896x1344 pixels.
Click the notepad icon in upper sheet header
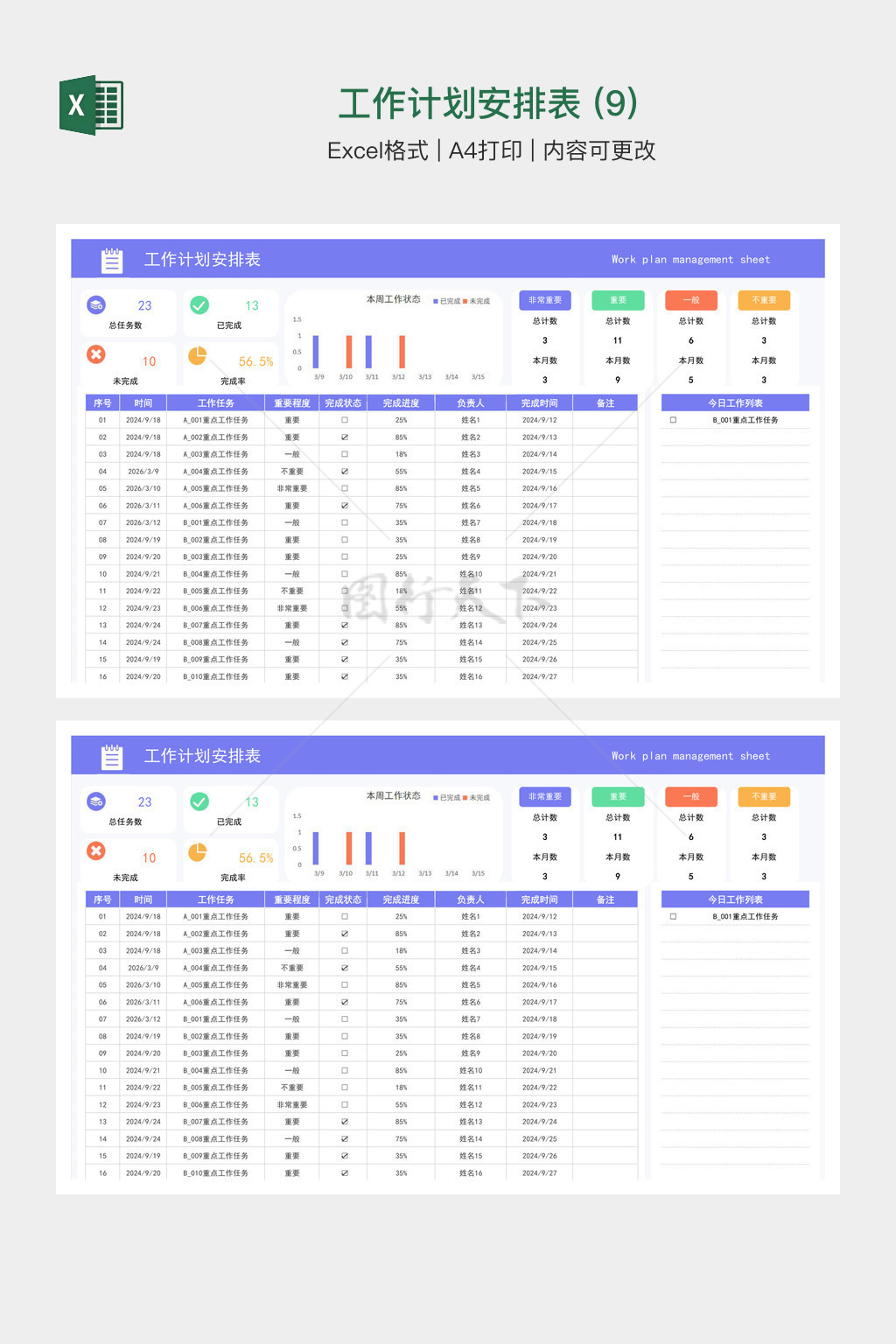(111, 260)
